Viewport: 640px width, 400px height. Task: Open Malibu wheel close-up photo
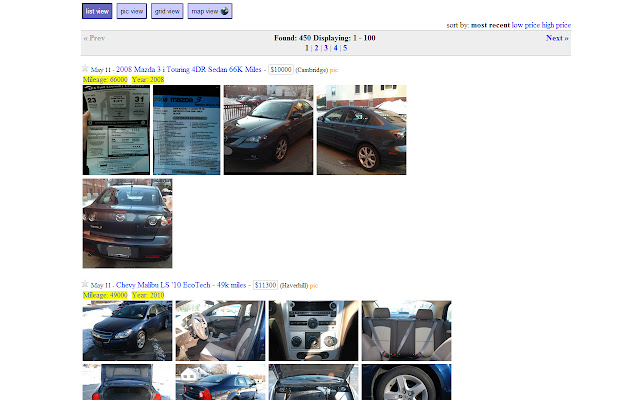click(x=407, y=382)
